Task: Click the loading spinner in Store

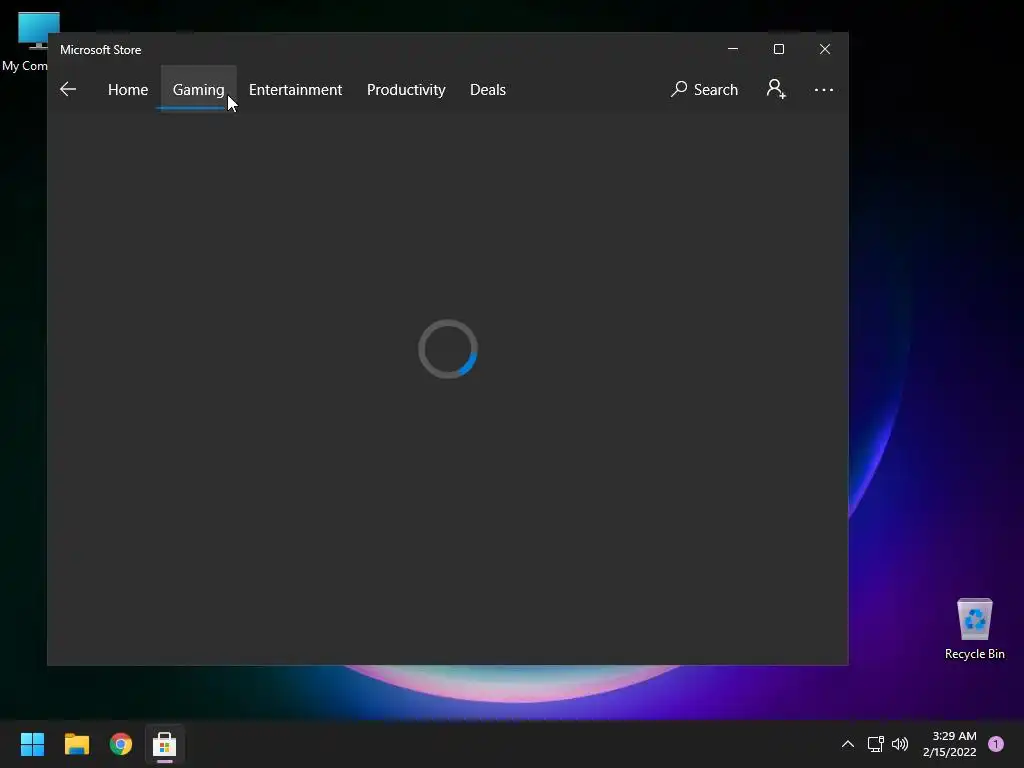Action: click(448, 349)
